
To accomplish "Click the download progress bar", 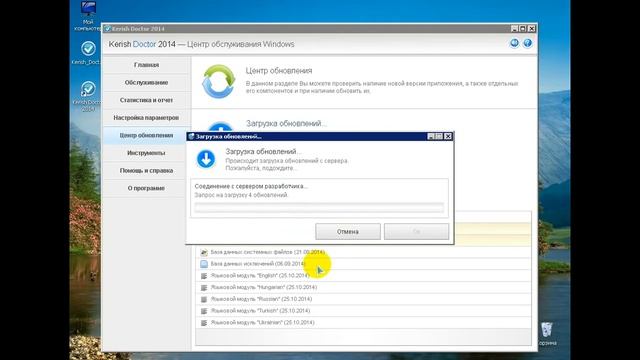I will pyautogui.click(x=319, y=207).
